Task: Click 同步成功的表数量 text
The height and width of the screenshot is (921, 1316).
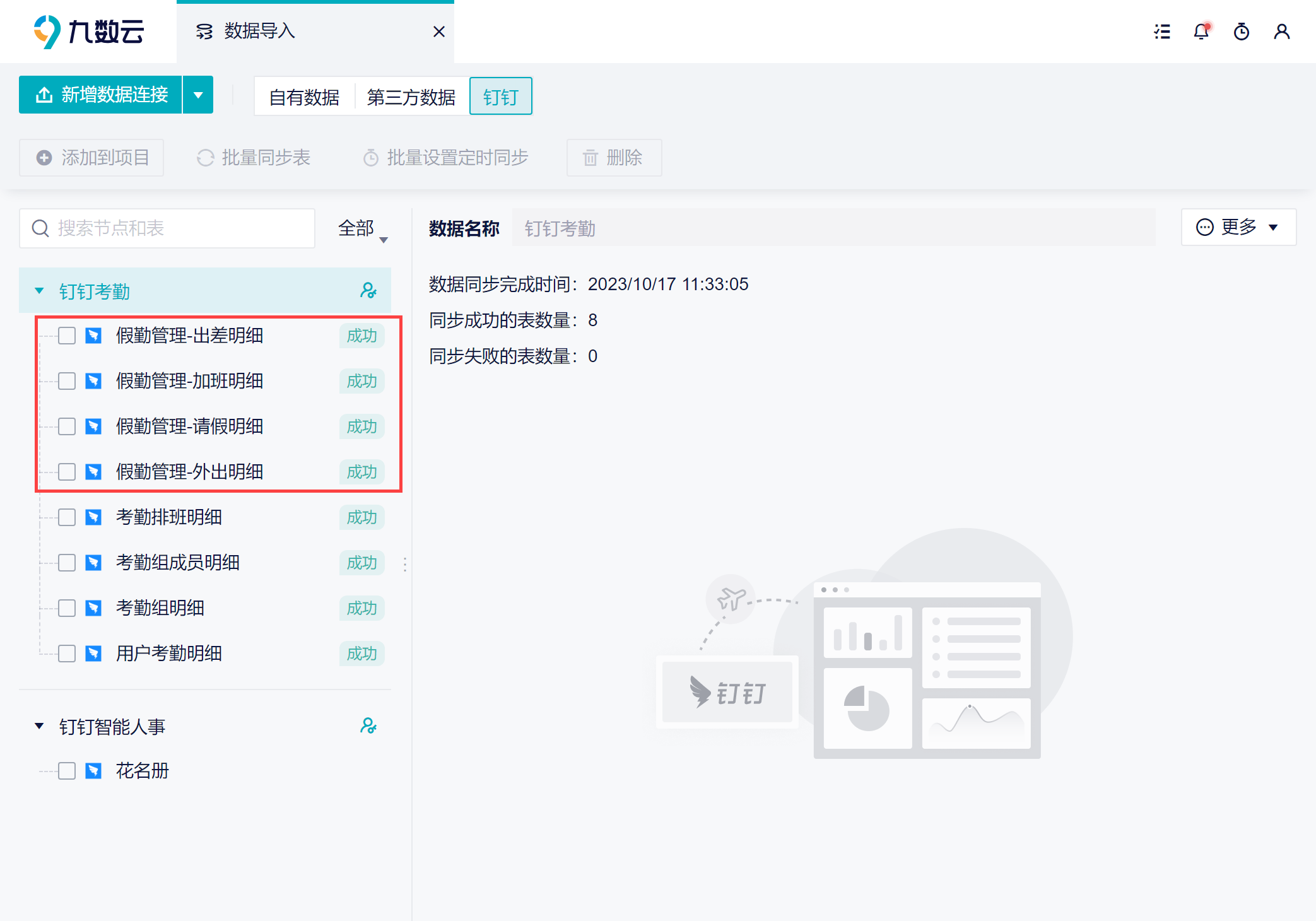Action: 513,320
